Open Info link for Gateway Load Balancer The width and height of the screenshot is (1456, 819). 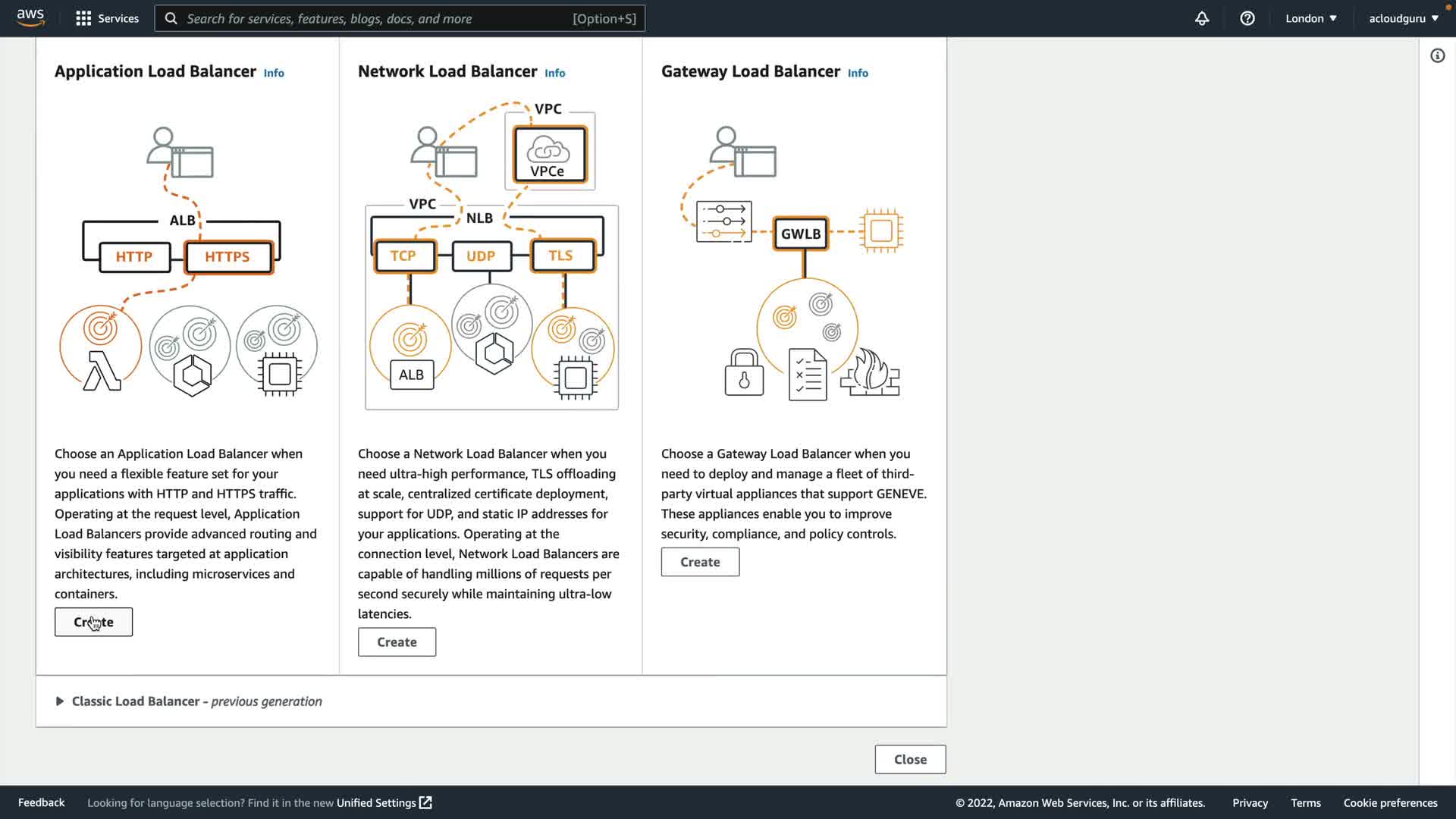858,73
